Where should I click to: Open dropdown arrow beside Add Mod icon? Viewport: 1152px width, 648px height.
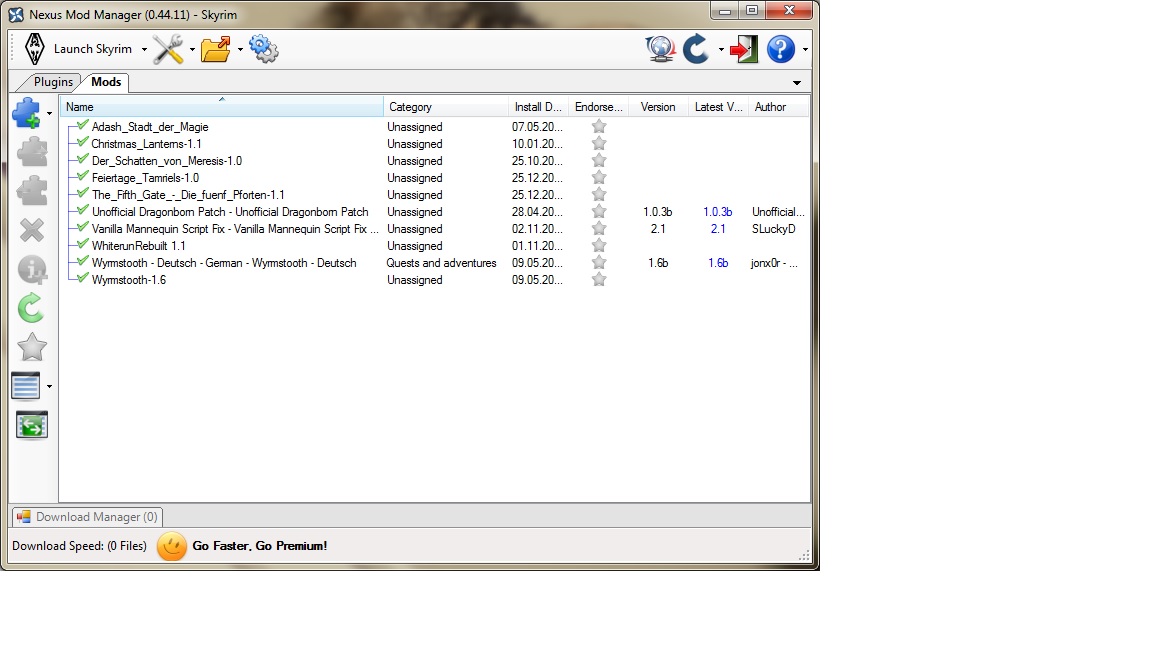click(x=50, y=114)
